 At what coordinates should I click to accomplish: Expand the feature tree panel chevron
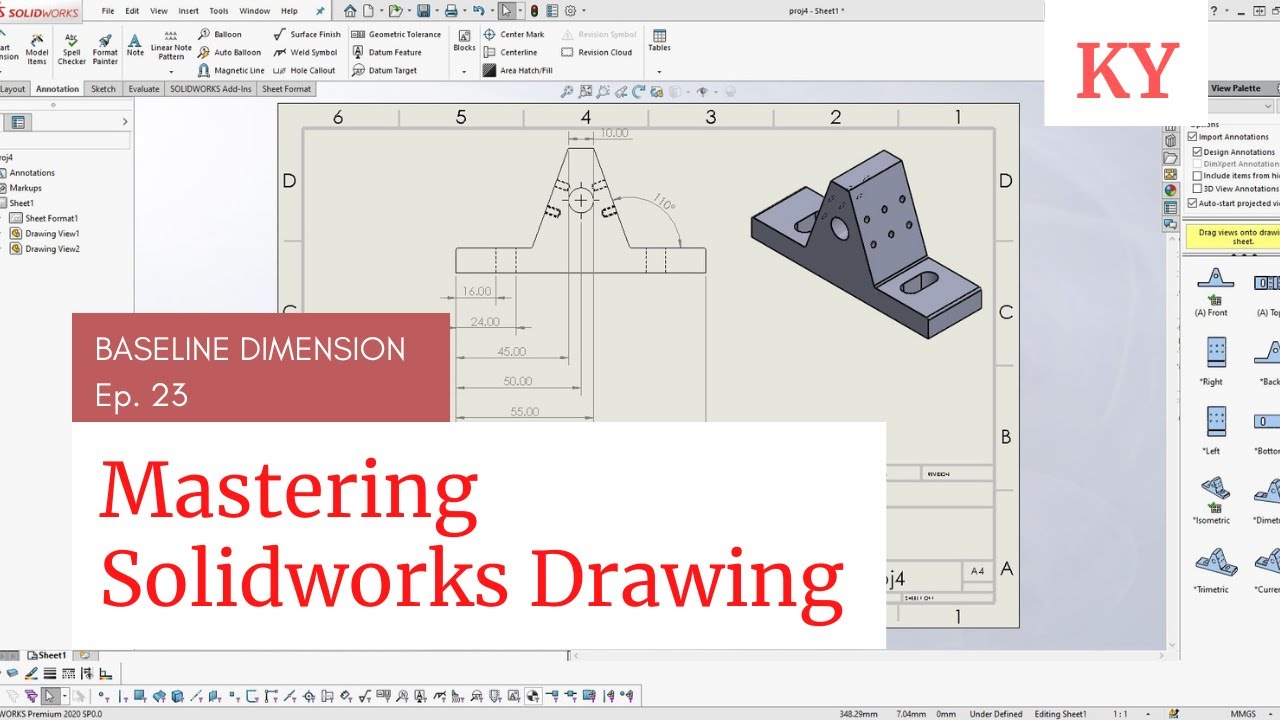pos(125,122)
